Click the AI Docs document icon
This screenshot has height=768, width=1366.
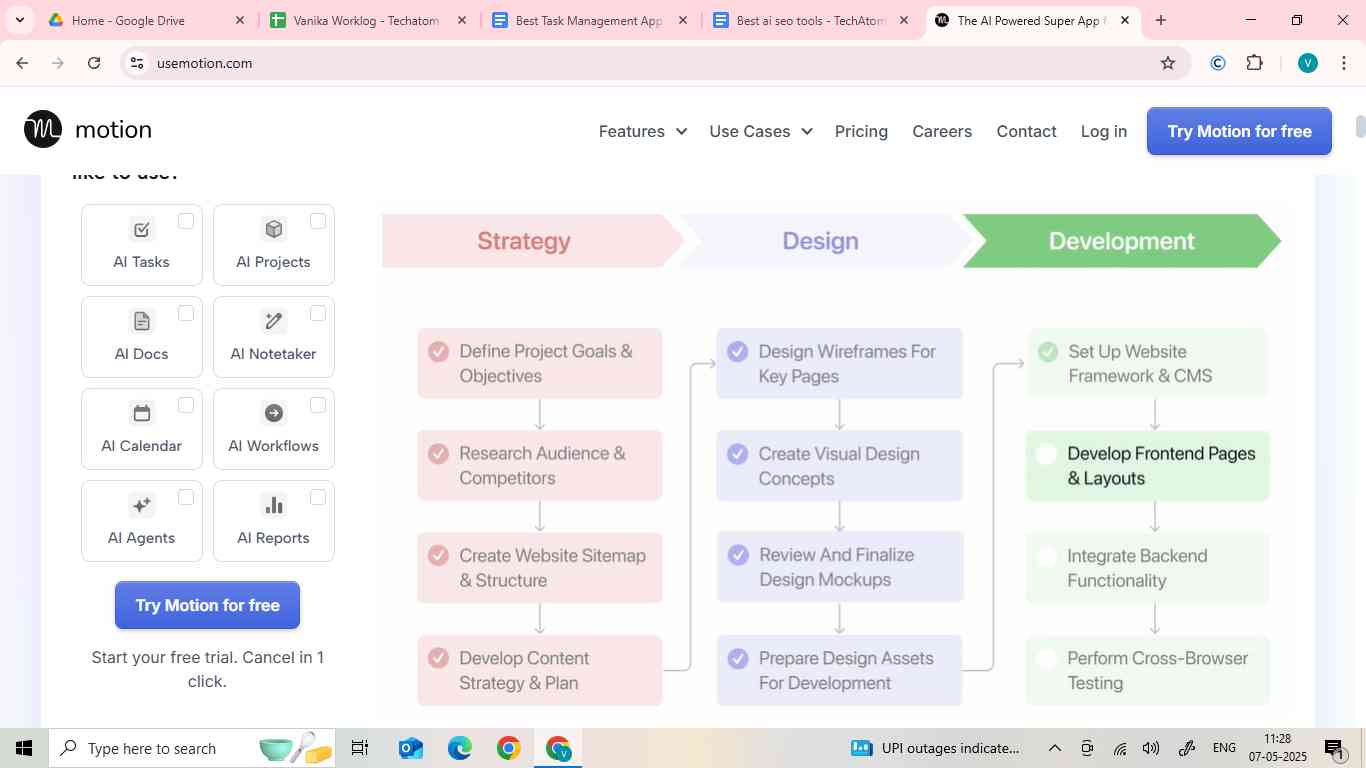pyautogui.click(x=142, y=321)
